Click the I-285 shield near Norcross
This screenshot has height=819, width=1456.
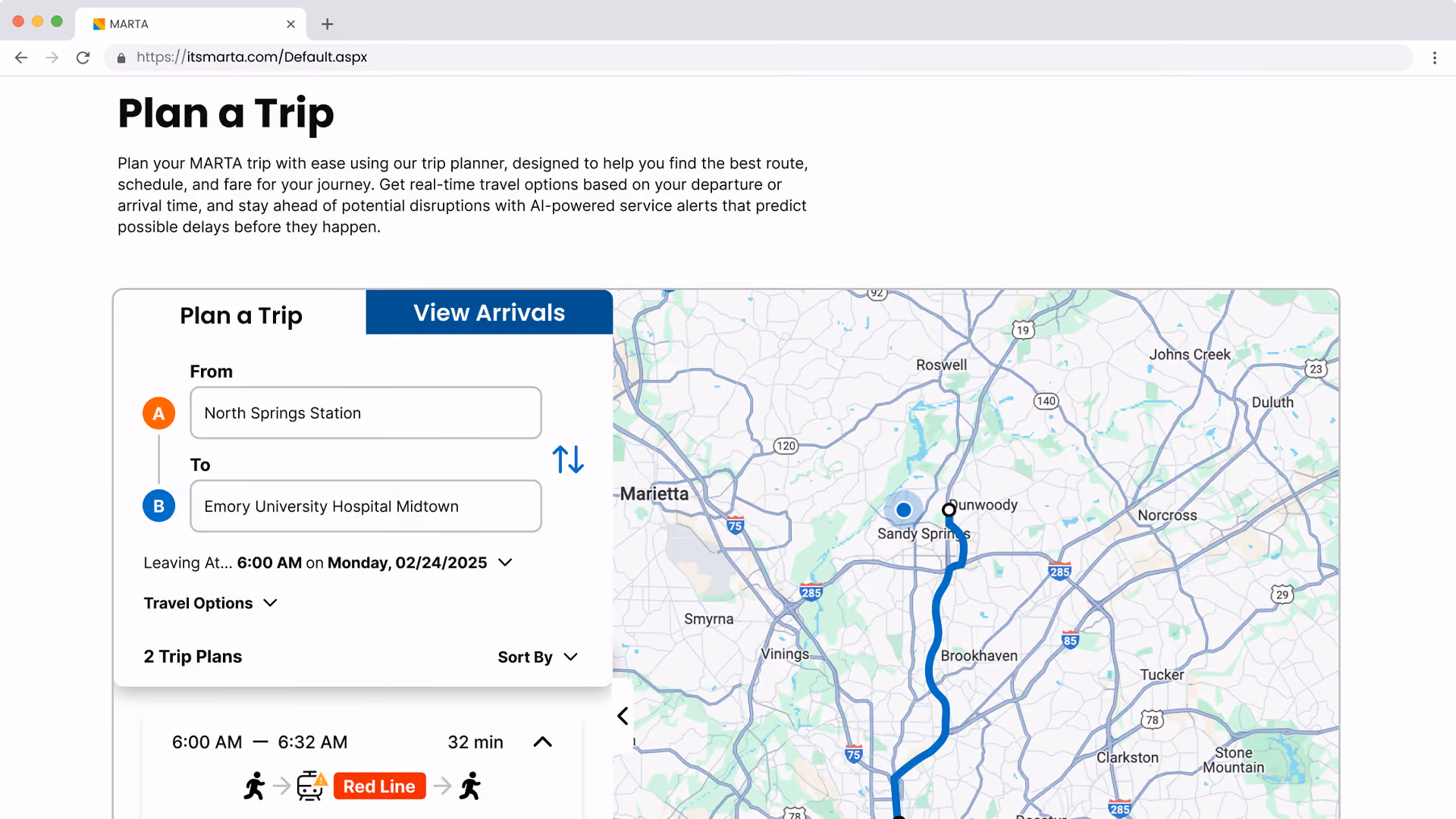1059,572
